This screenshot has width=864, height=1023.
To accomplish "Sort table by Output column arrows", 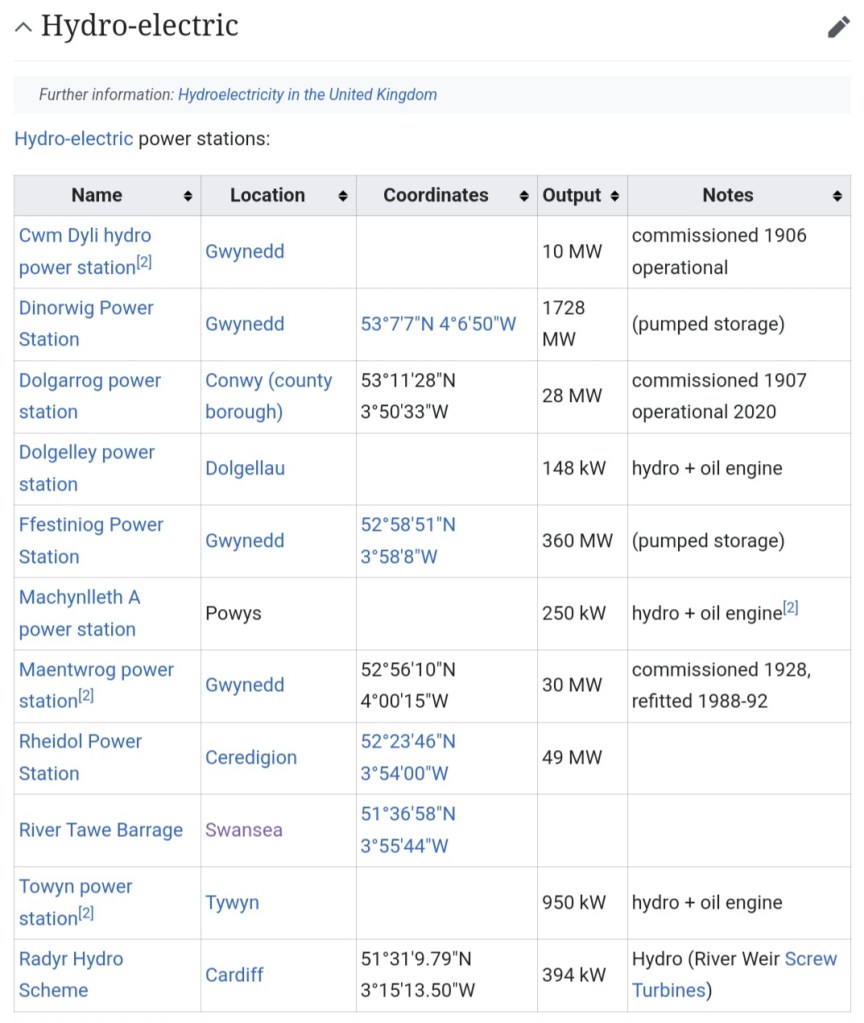I will click(614, 196).
